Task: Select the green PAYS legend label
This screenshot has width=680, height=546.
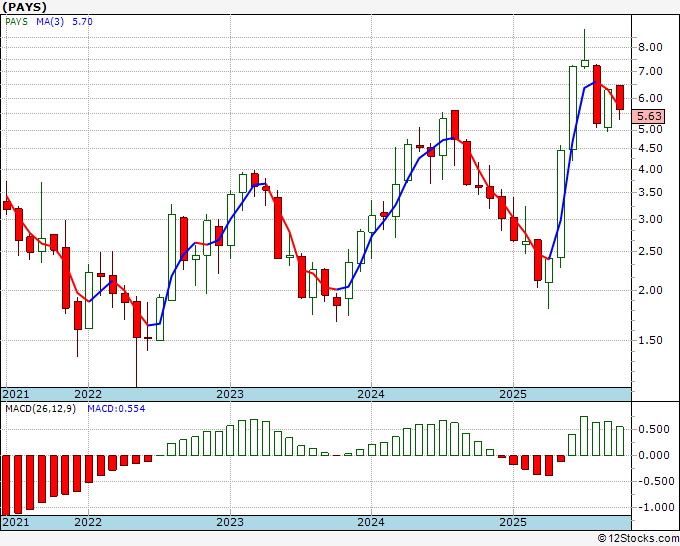Action: pyautogui.click(x=16, y=22)
